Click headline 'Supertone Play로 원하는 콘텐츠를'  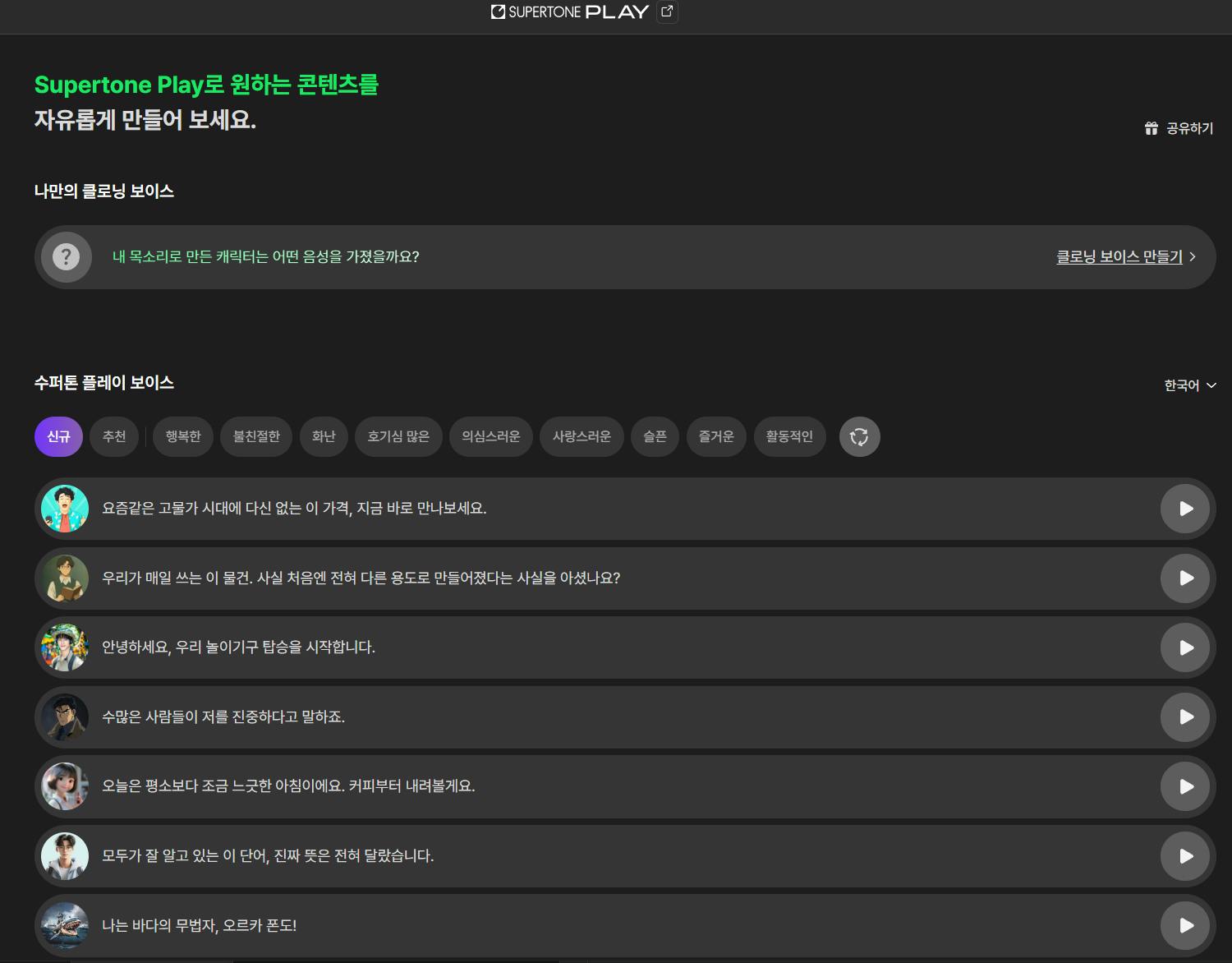[x=206, y=85]
